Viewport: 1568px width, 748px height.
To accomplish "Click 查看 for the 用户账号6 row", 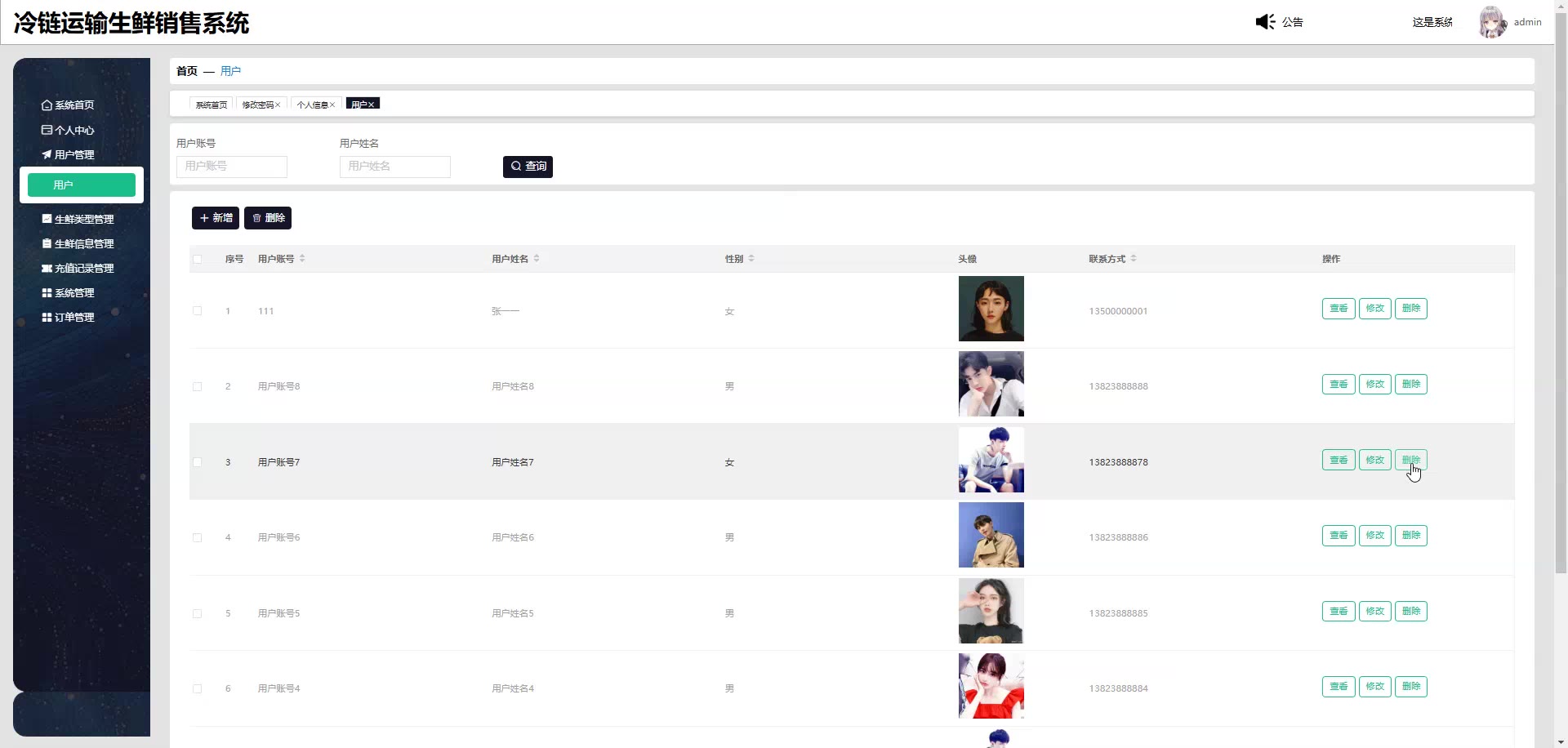I will [x=1339, y=536].
